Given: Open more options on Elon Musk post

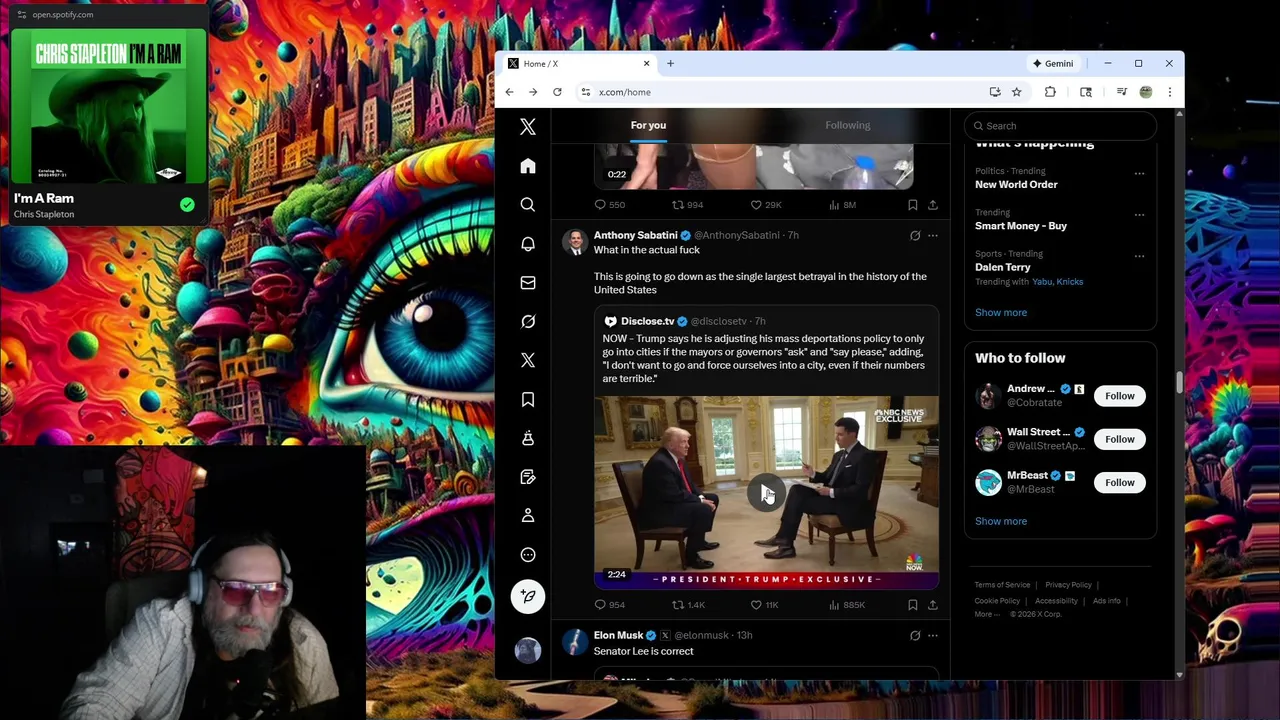Looking at the screenshot, I should tap(932, 636).
